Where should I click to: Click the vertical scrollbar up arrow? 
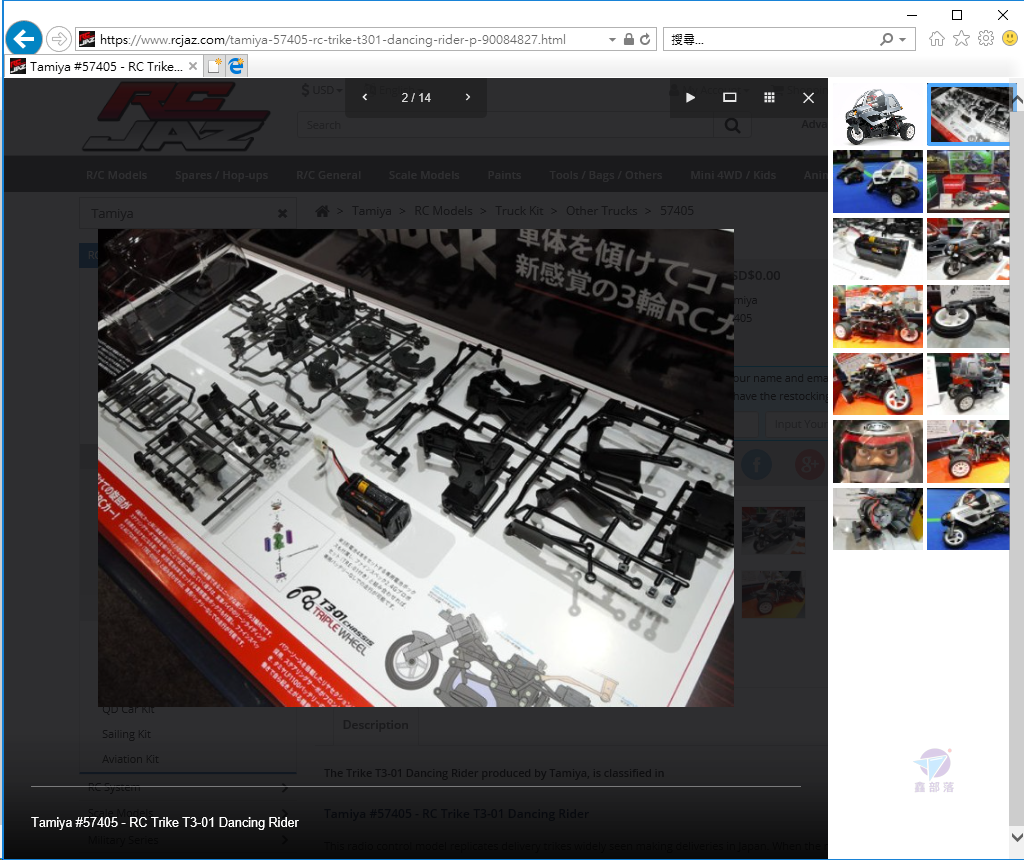point(1017,100)
